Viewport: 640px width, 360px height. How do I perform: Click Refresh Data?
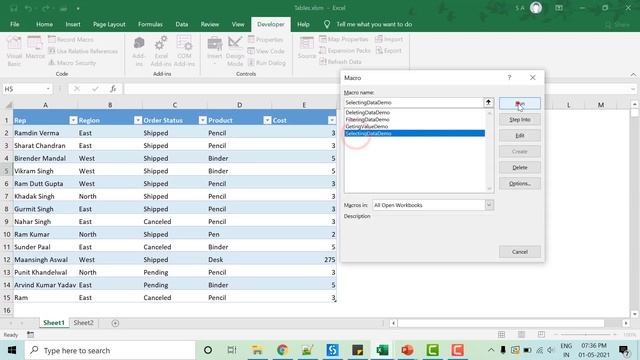coord(340,62)
